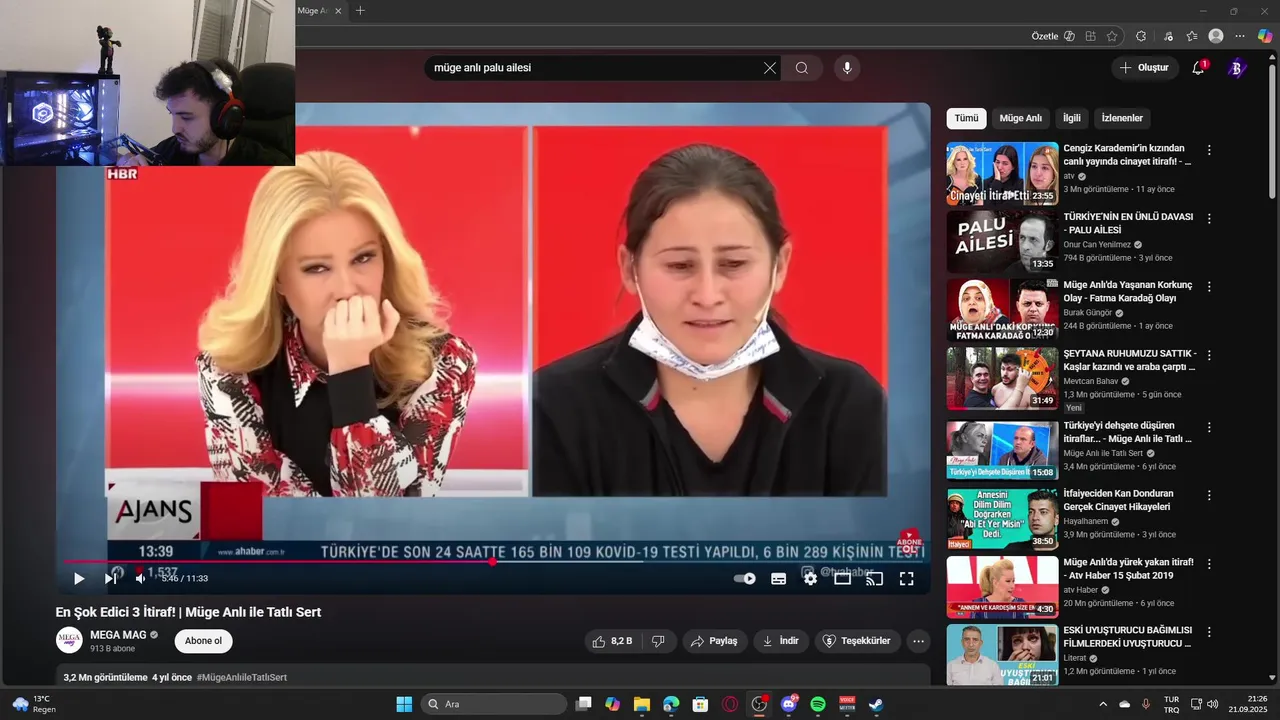This screenshot has height=720, width=1280.
Task: Enter full screen mode
Action: [x=906, y=578]
